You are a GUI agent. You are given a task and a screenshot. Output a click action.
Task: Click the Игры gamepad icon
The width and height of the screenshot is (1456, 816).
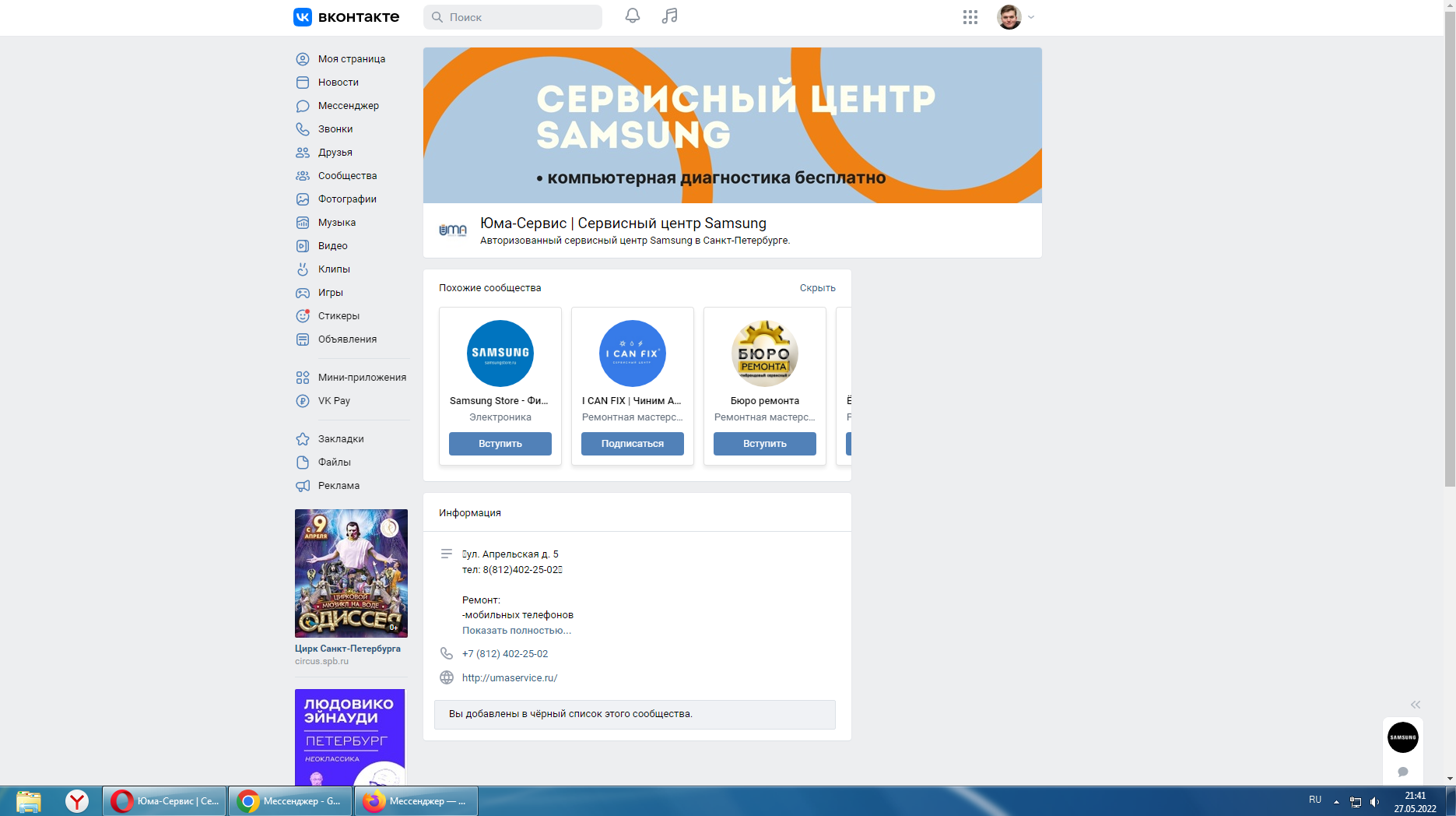click(303, 293)
